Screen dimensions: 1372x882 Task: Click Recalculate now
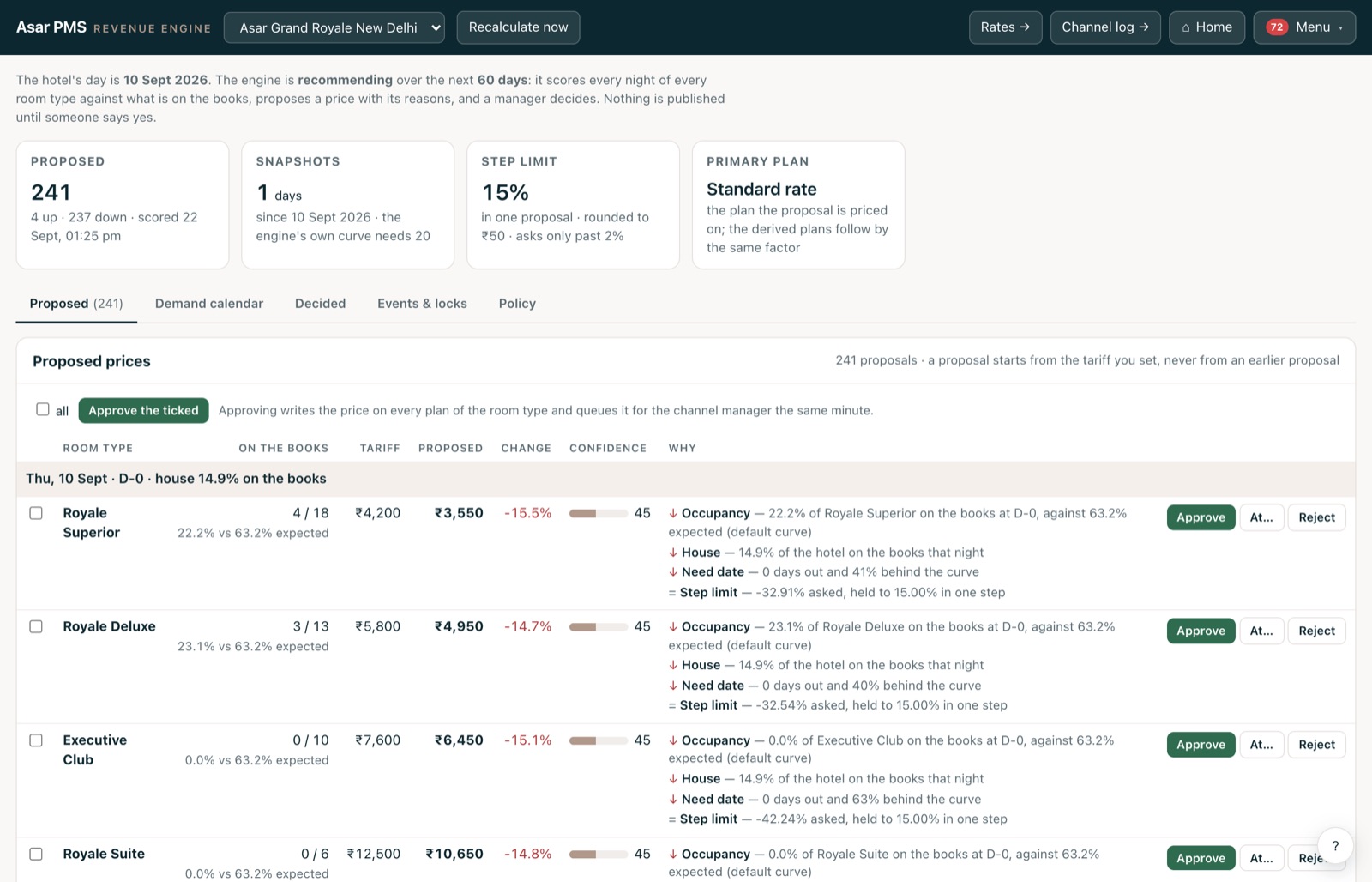point(518,27)
